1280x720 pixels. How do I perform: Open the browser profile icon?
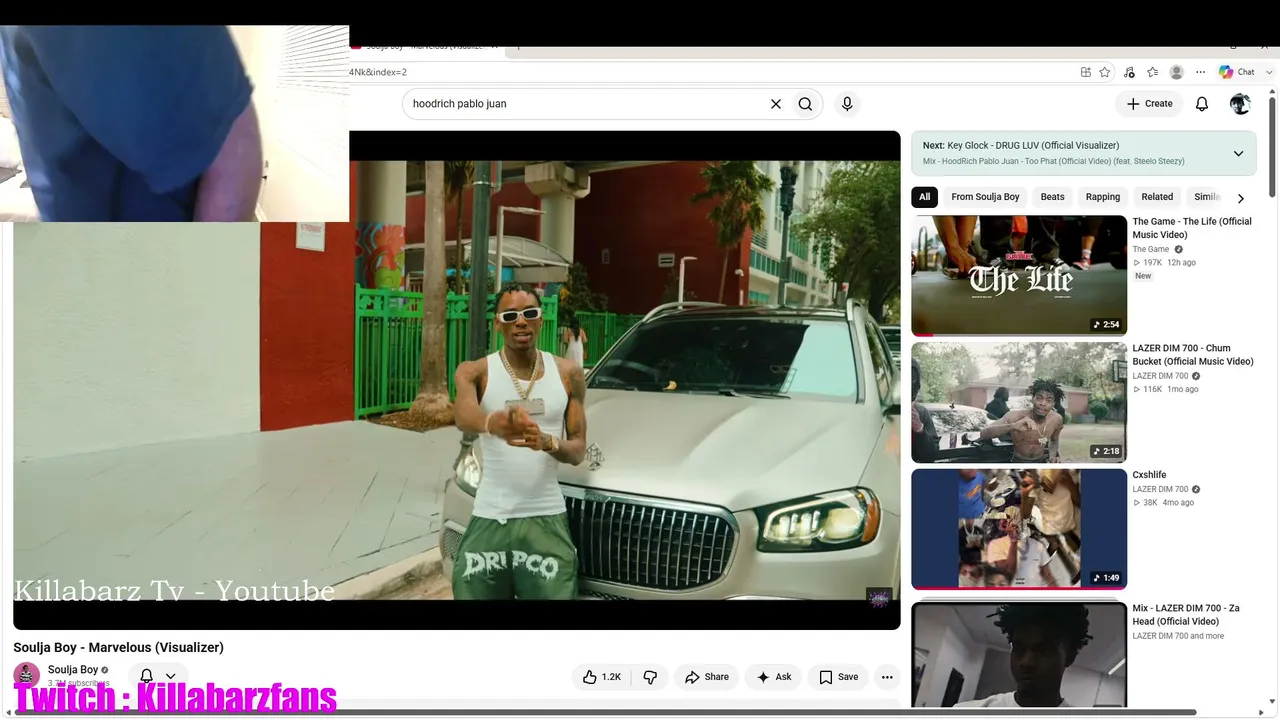pos(1177,72)
